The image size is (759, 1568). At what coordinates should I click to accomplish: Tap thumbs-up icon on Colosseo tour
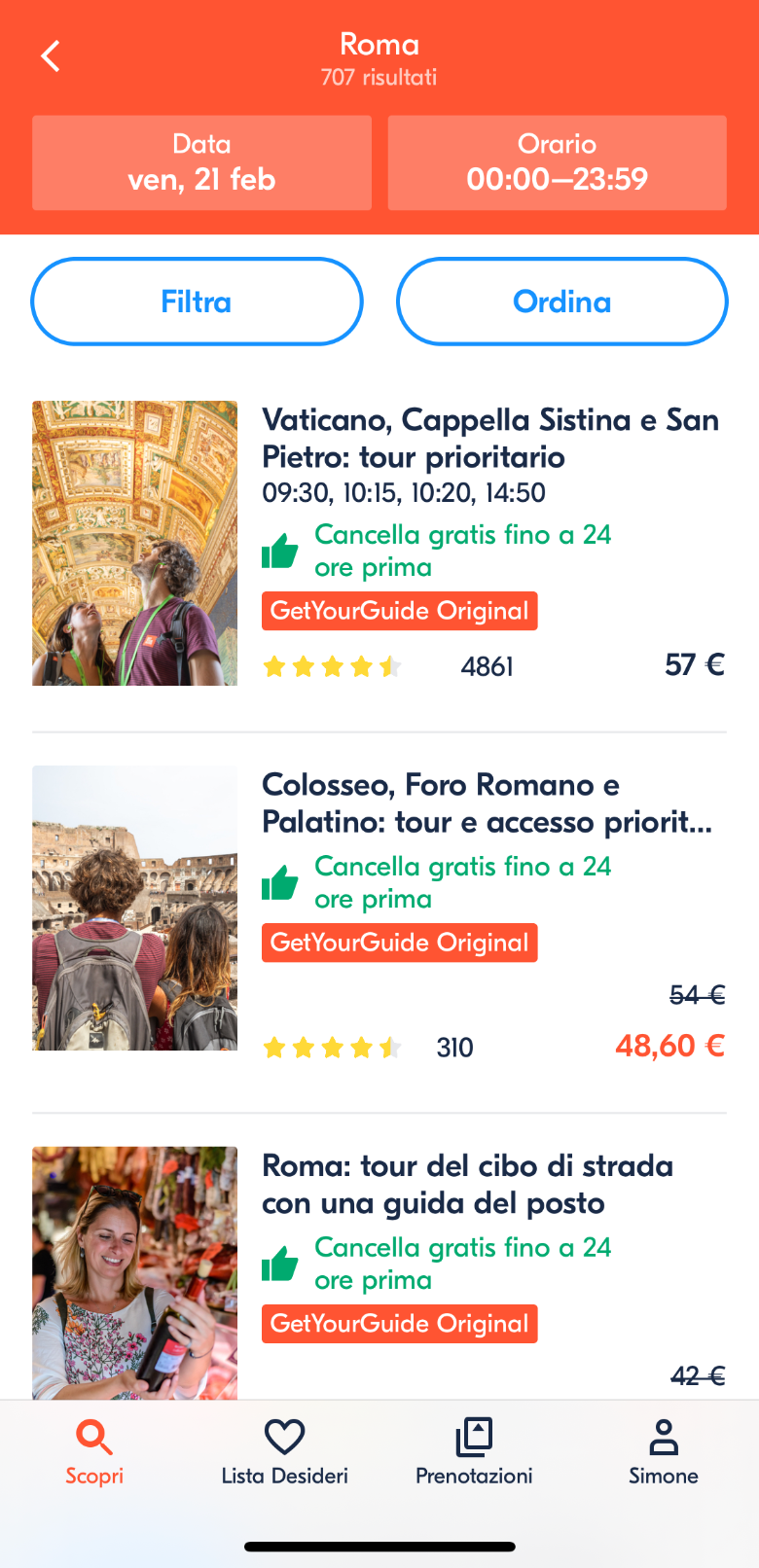point(280,882)
